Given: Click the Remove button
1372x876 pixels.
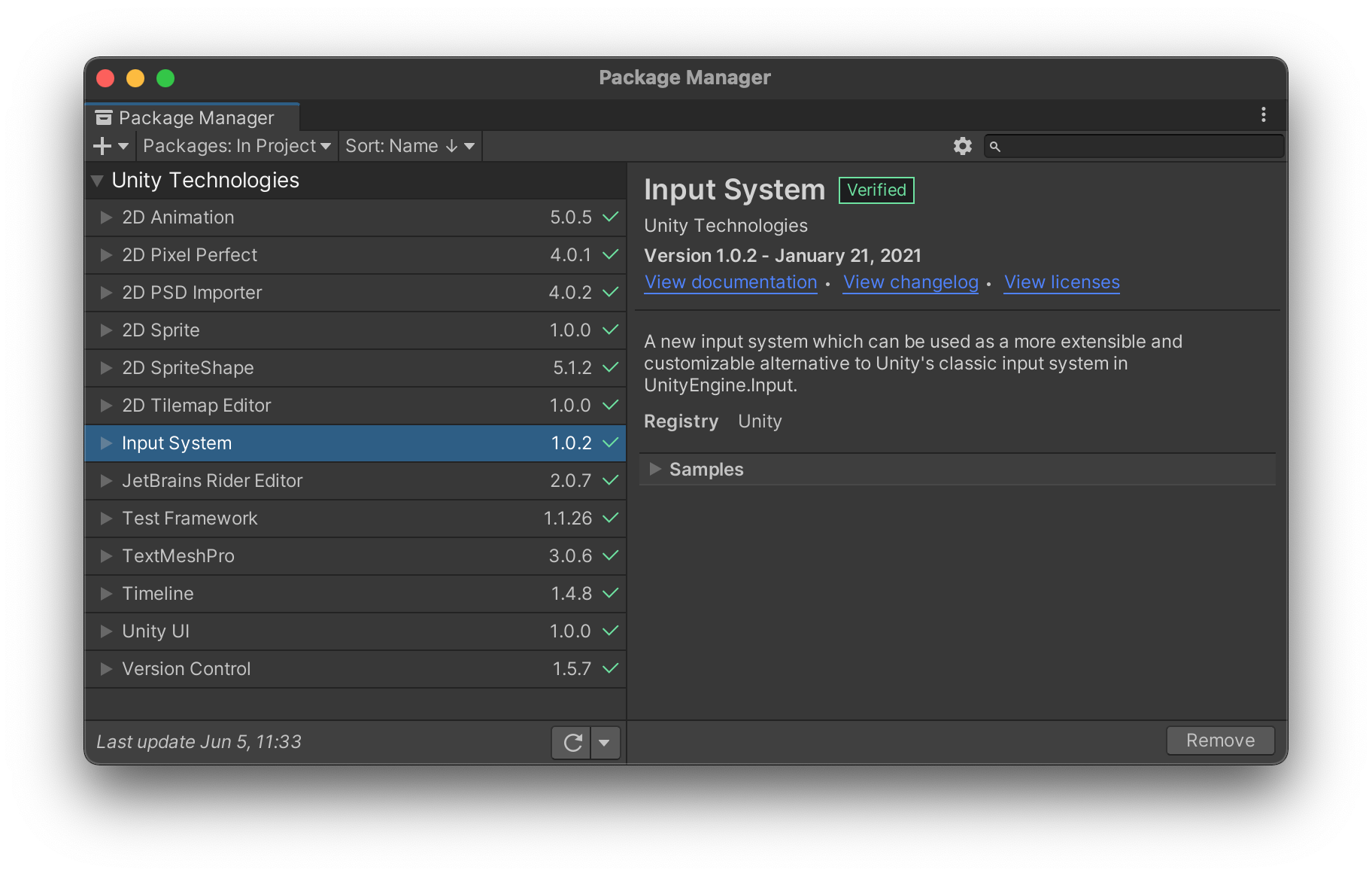Looking at the screenshot, I should click(1220, 741).
